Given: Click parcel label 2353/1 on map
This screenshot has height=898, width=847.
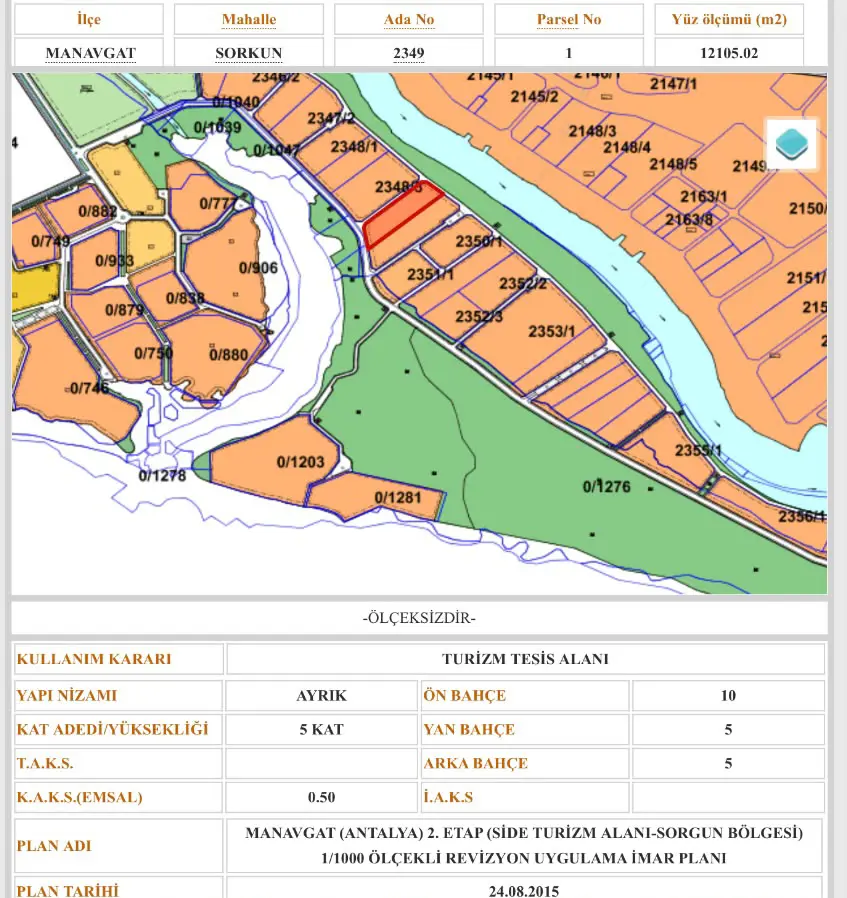Looking at the screenshot, I should point(551,331).
